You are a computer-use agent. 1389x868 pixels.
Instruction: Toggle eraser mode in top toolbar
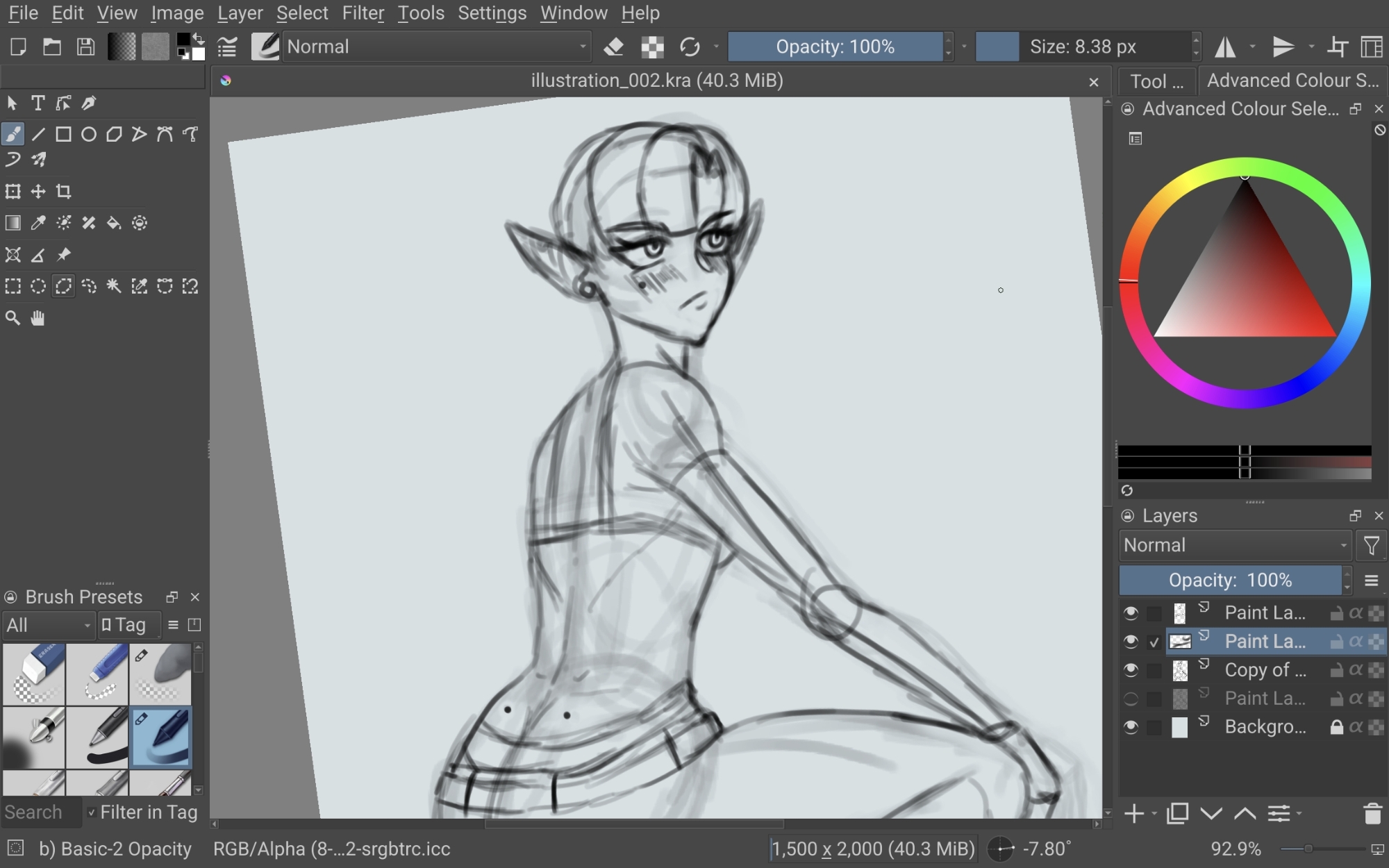click(x=614, y=47)
